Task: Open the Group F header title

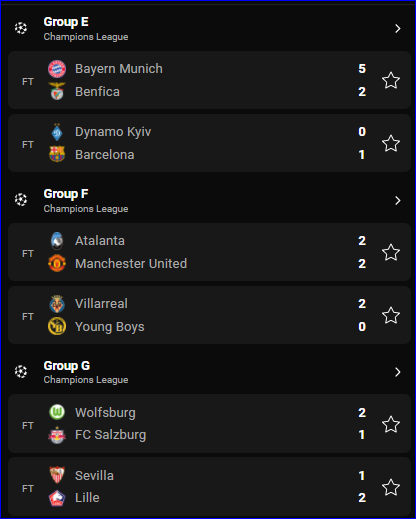Action: [x=66, y=194]
